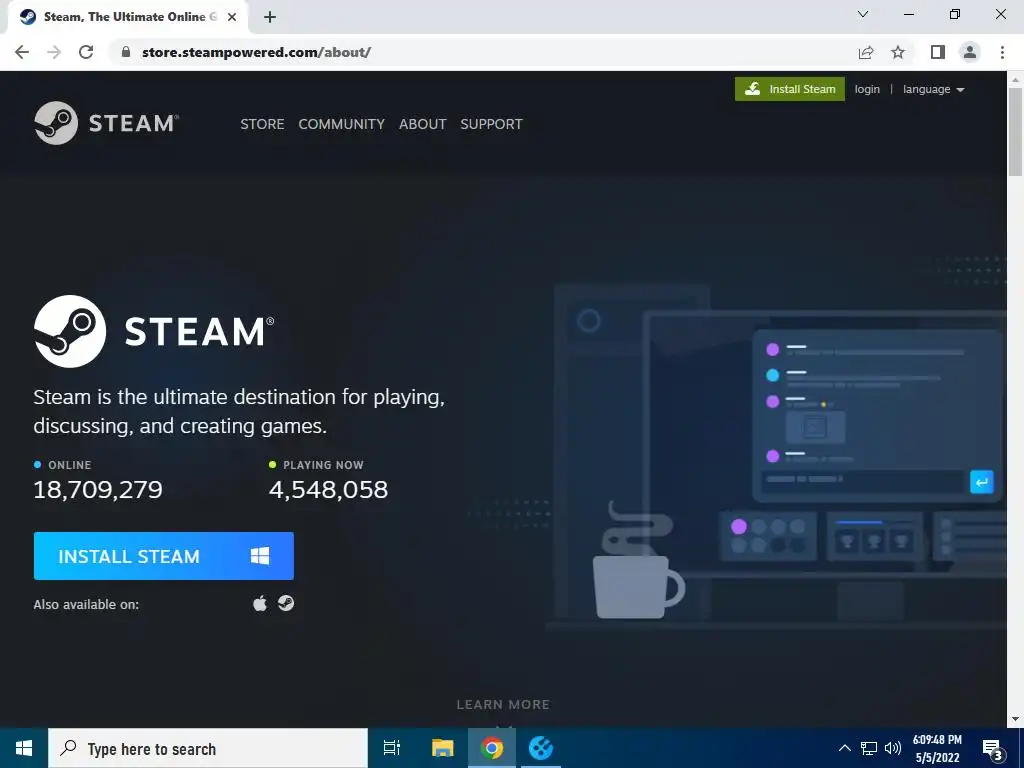This screenshot has height=768, width=1024.
Task: Reload the Steam page
Action: (x=86, y=52)
